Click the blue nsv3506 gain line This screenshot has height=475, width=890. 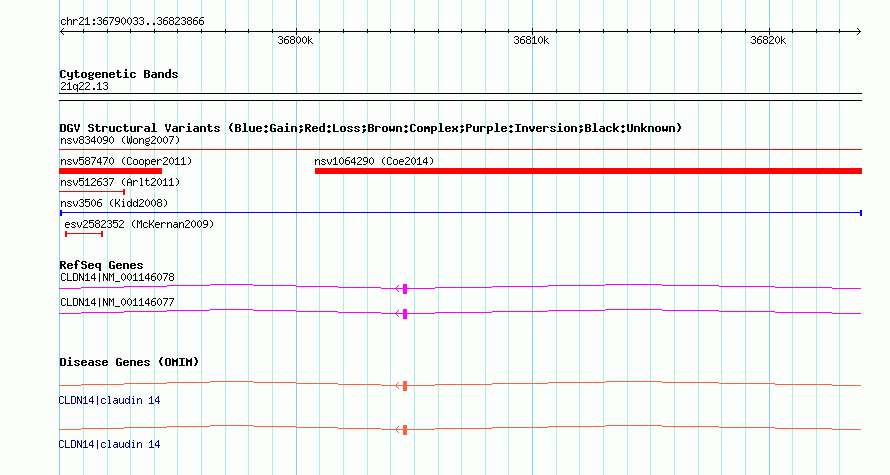pos(461,213)
